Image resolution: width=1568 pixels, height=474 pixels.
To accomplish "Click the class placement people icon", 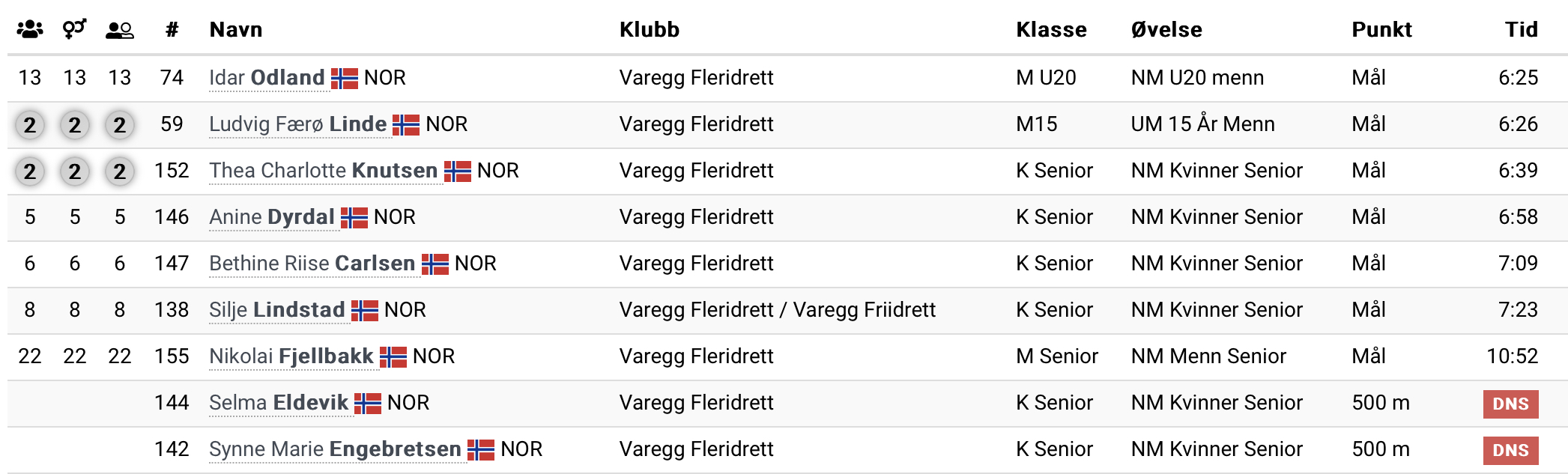I will click(x=120, y=30).
